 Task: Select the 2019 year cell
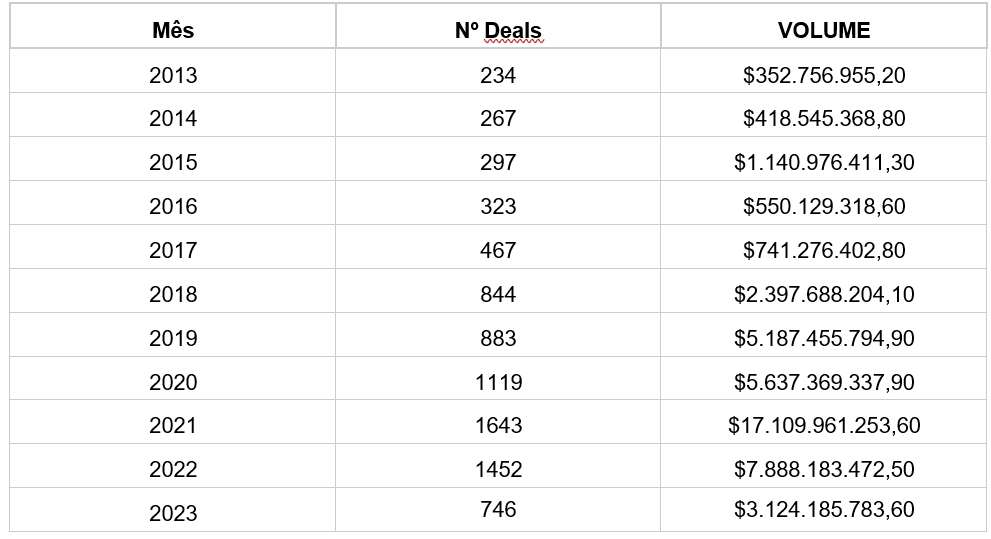click(173, 338)
